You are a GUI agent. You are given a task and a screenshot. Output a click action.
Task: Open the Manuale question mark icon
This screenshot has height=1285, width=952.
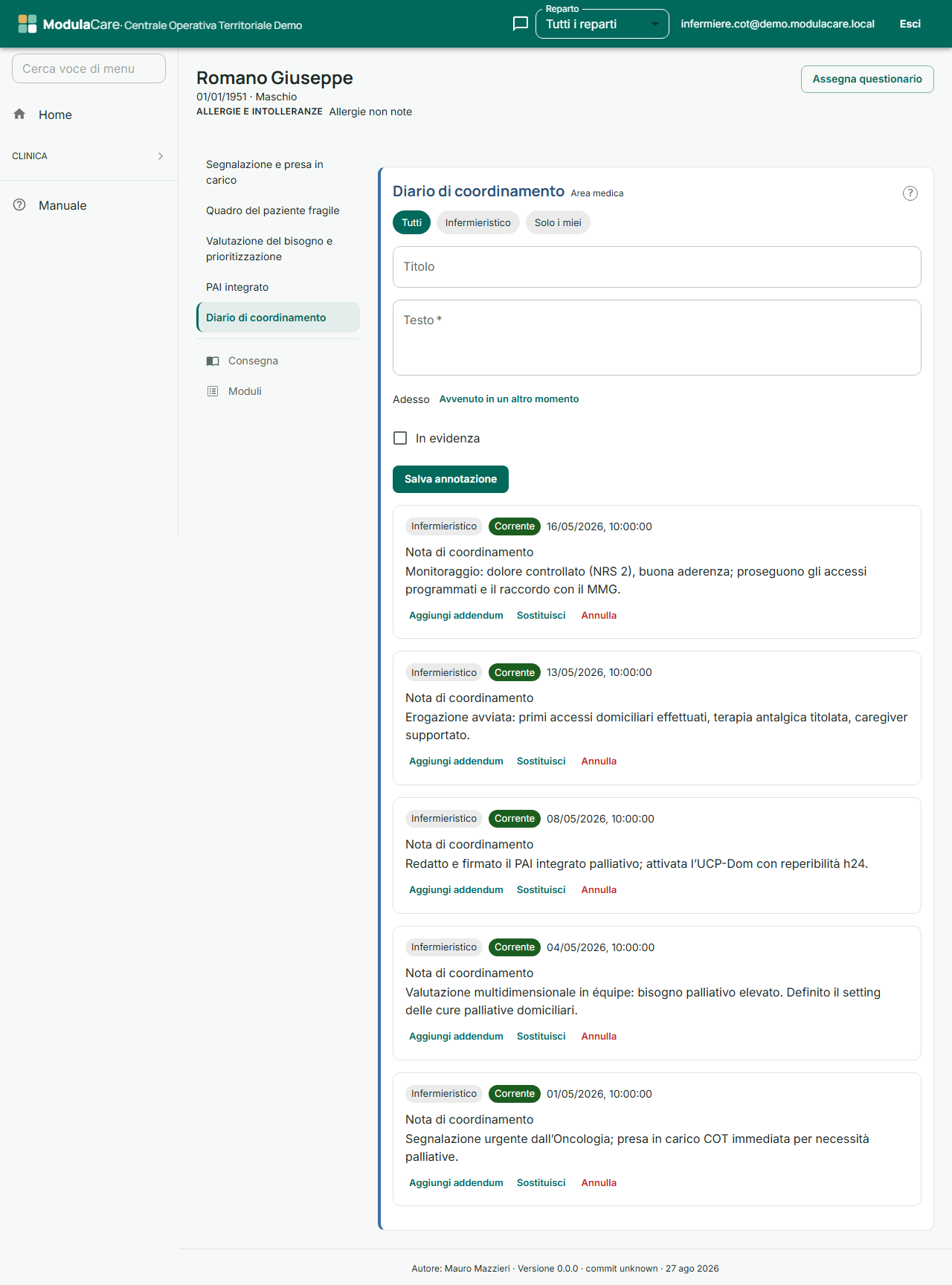(19, 205)
